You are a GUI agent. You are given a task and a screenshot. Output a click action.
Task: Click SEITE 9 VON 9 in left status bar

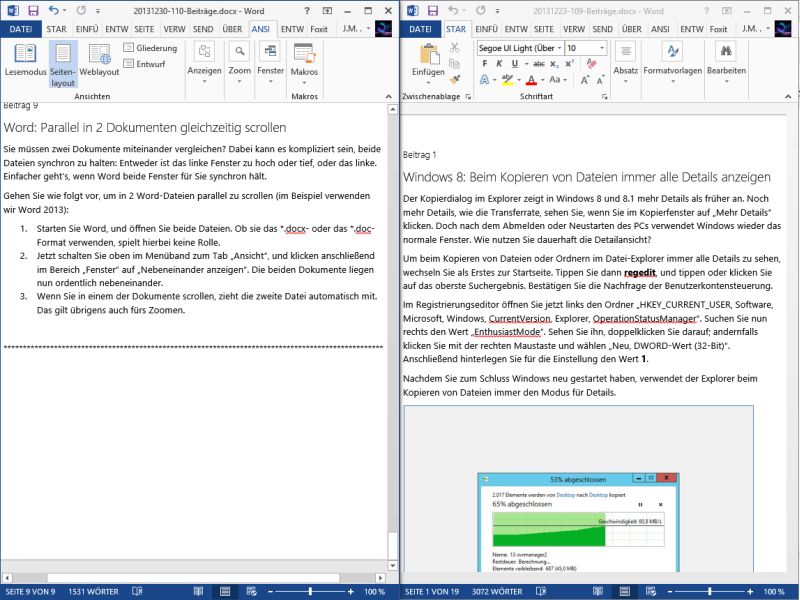click(x=30, y=591)
